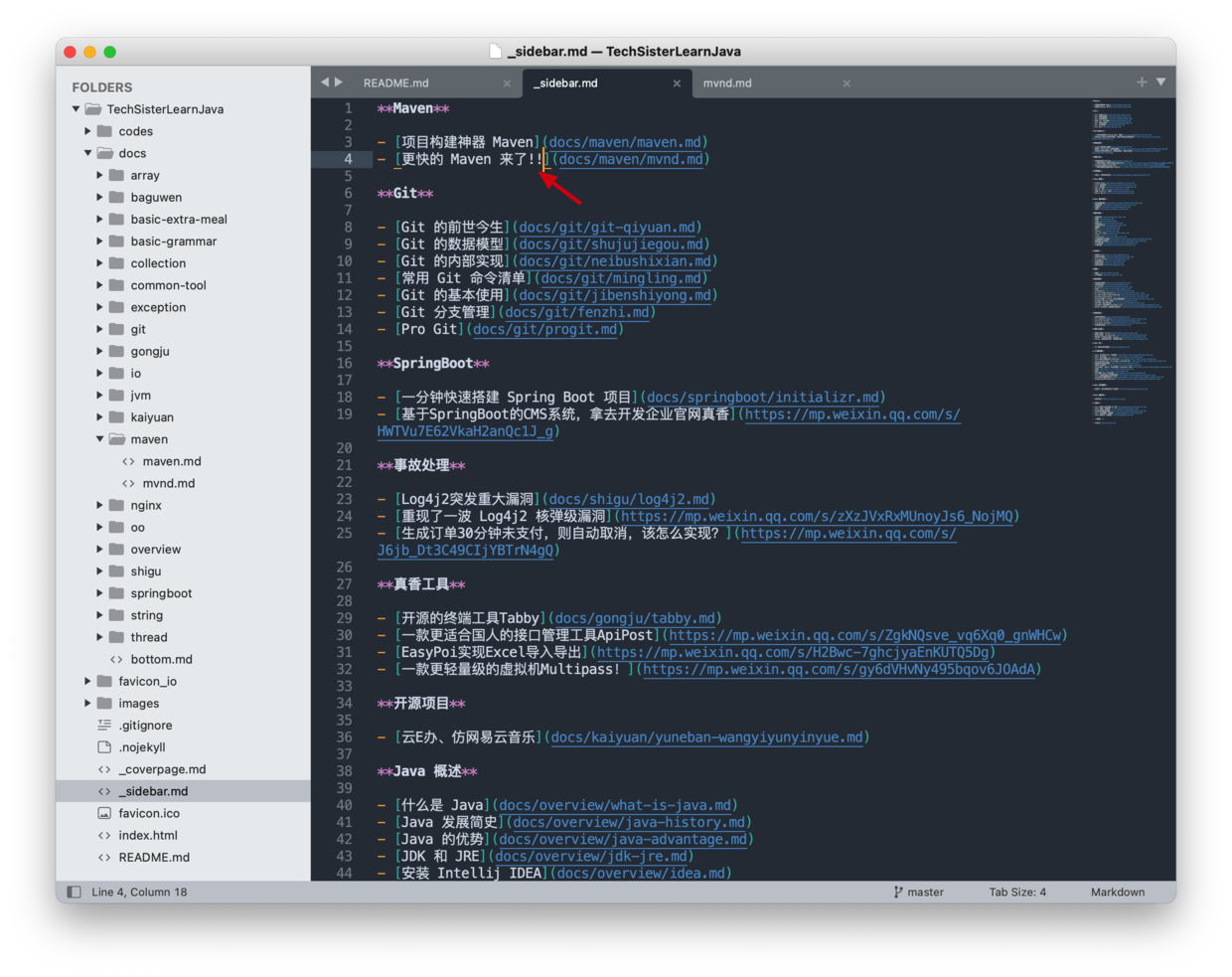Image resolution: width=1232 pixels, height=977 pixels.
Task: Close the README.md tab
Action: click(507, 83)
